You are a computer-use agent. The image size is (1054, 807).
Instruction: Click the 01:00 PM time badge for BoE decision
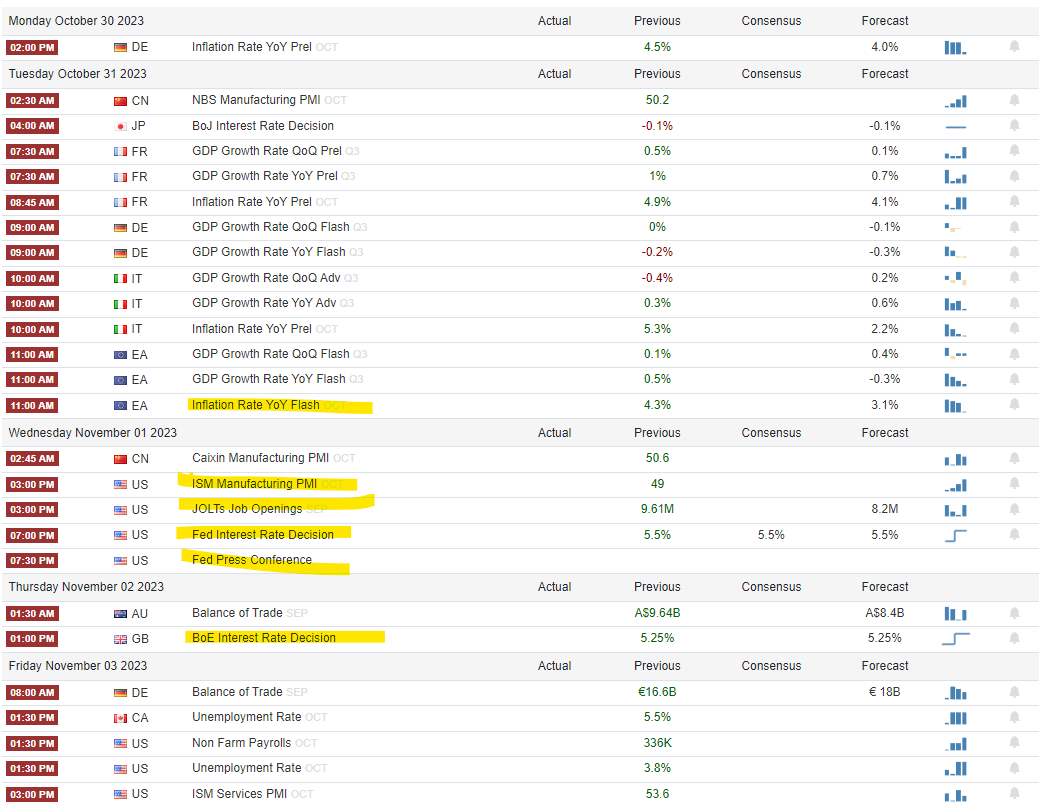32,639
